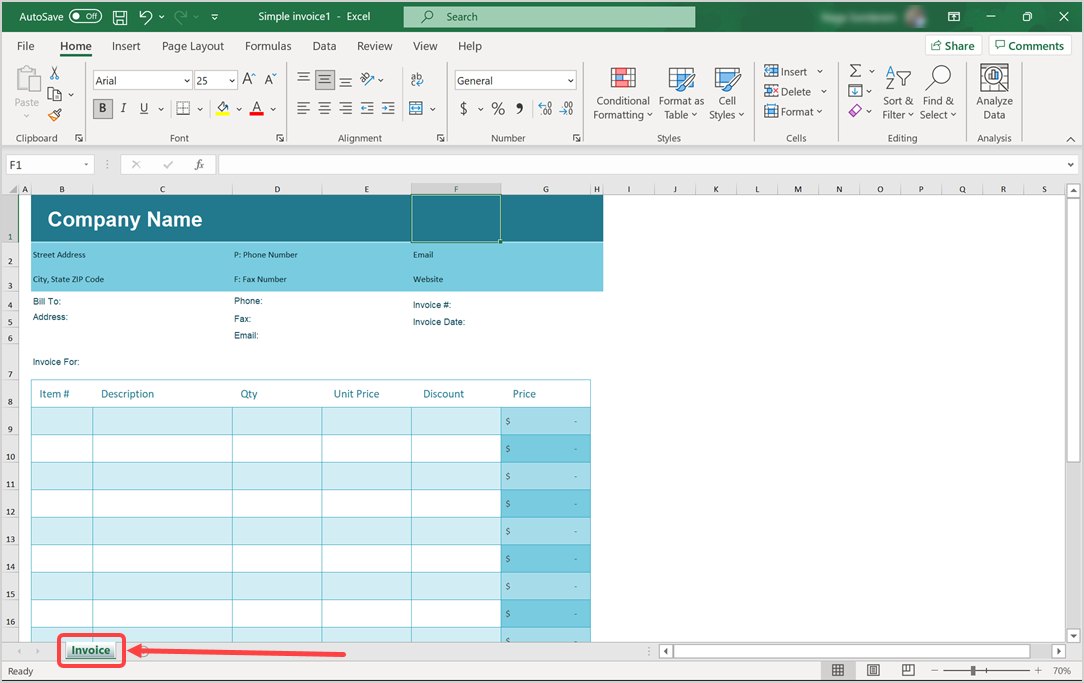Viewport: 1084px width, 683px height.
Task: Open the Comments pane button
Action: pyautogui.click(x=1028, y=46)
